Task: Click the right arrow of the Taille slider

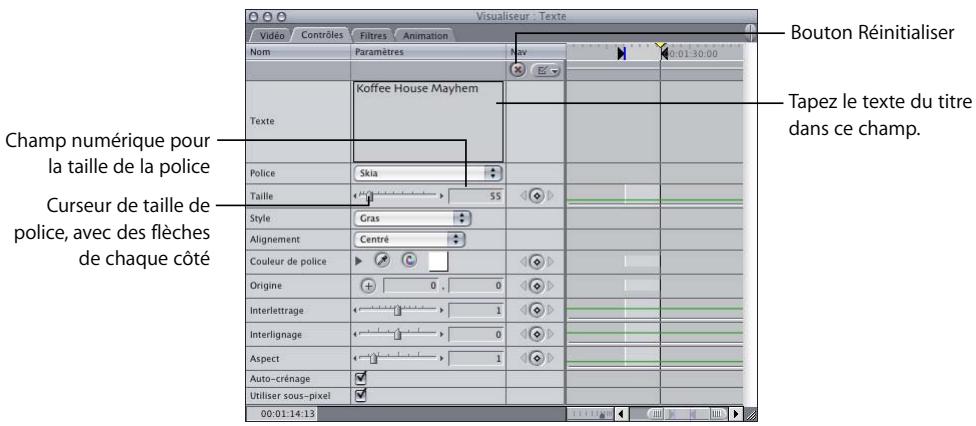Action: click(x=442, y=196)
